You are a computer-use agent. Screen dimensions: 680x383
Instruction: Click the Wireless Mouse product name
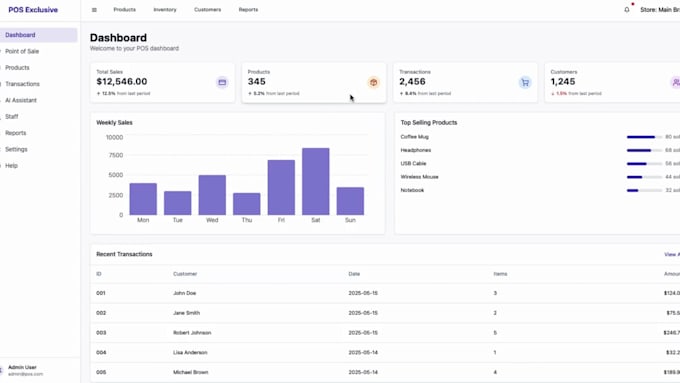(419, 177)
